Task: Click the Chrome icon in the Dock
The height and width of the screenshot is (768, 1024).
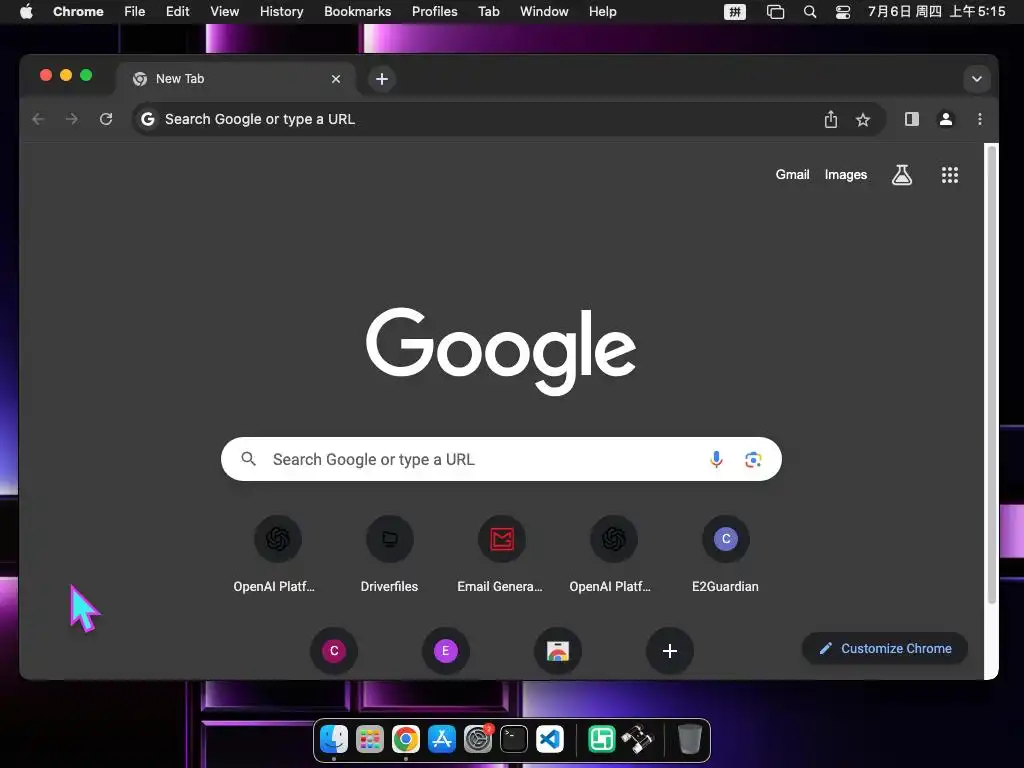Action: 406,739
